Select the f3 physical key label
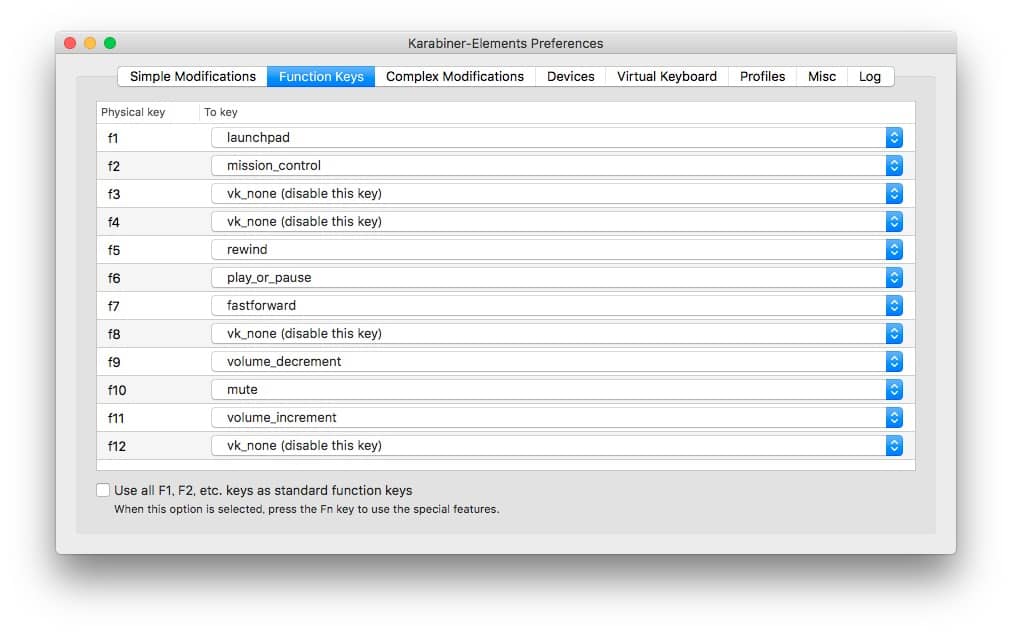The height and width of the screenshot is (634, 1012). point(114,194)
